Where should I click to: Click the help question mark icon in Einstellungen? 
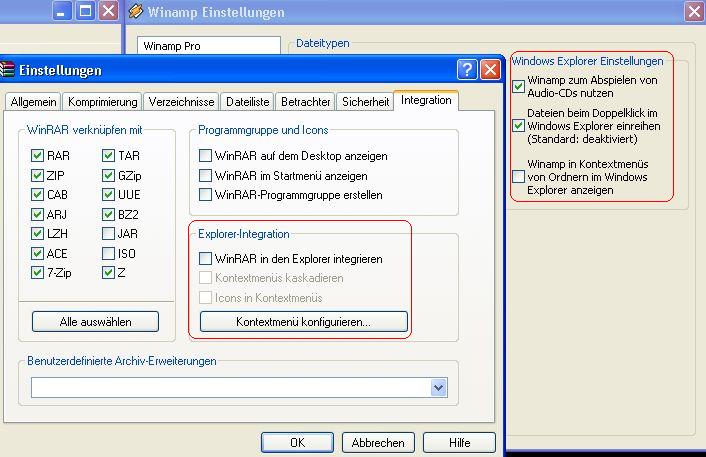point(467,70)
